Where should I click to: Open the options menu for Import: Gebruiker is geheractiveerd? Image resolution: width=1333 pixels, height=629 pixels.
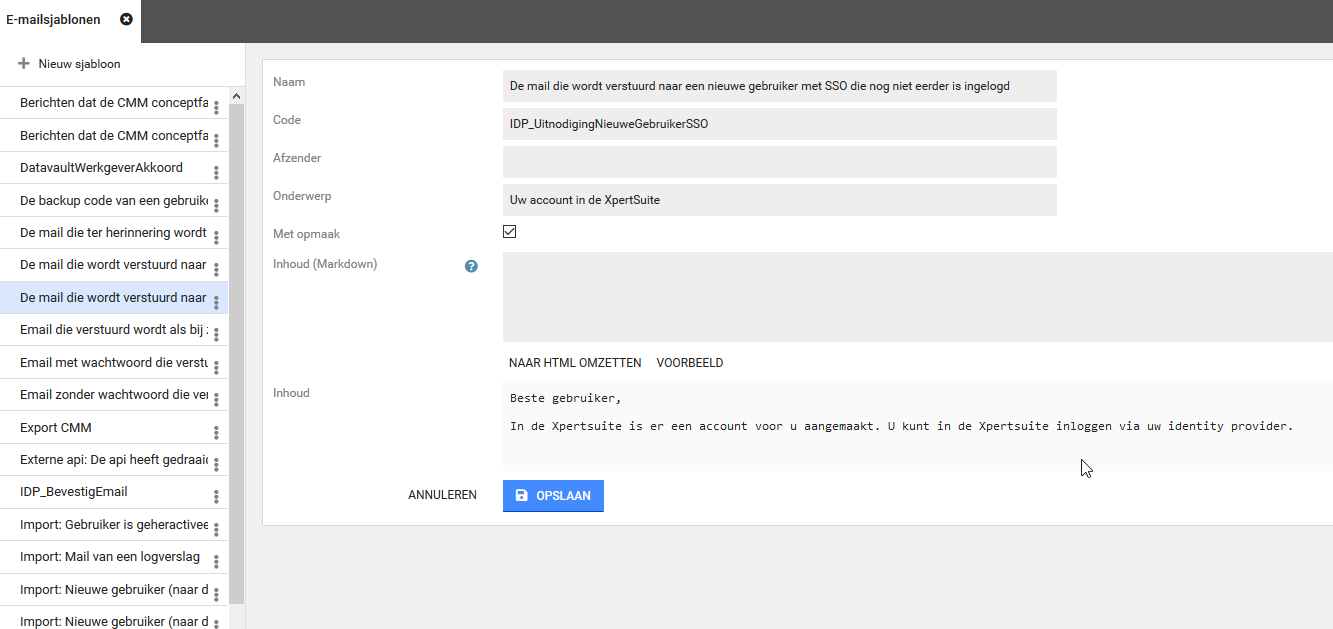pos(216,529)
